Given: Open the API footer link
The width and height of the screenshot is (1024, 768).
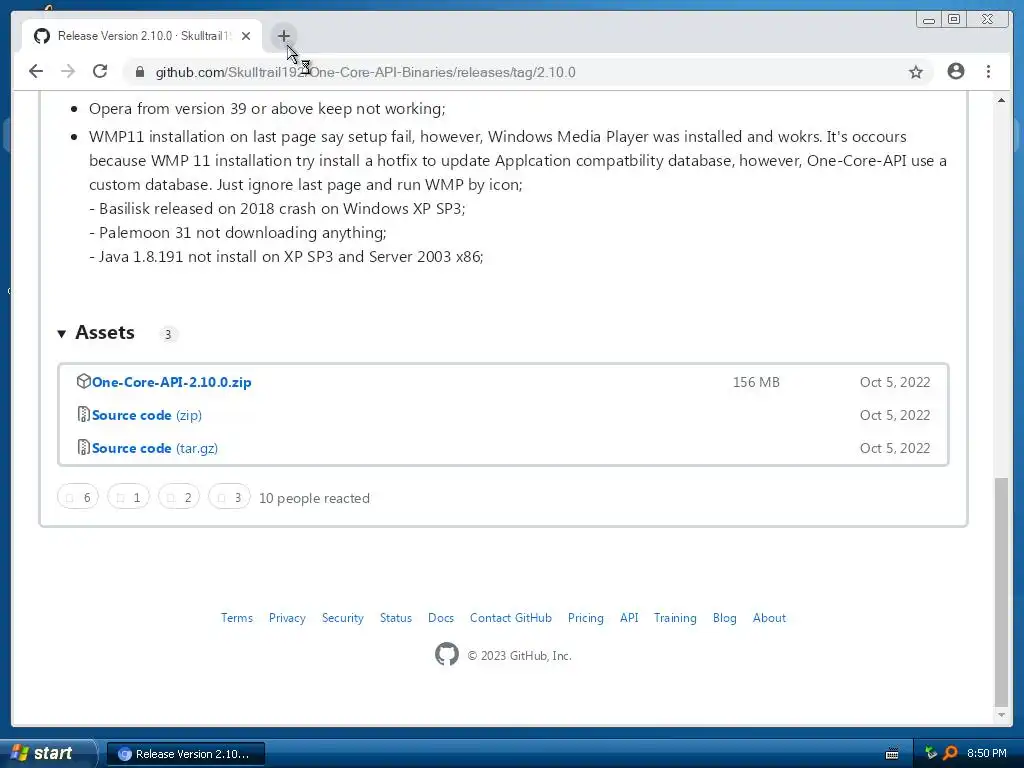Looking at the screenshot, I should coord(629,618).
